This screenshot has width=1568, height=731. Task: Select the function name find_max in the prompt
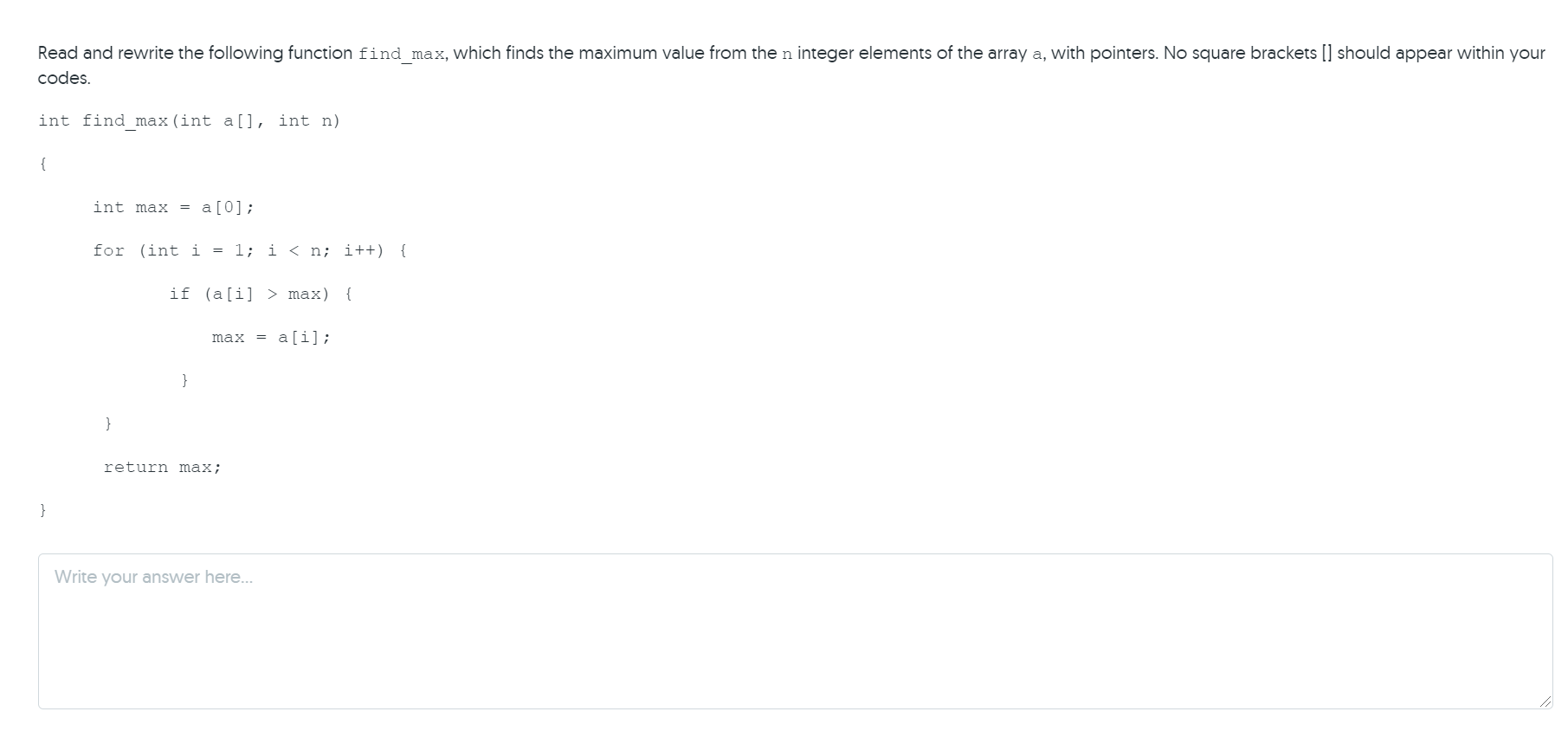pyautogui.click(x=401, y=54)
